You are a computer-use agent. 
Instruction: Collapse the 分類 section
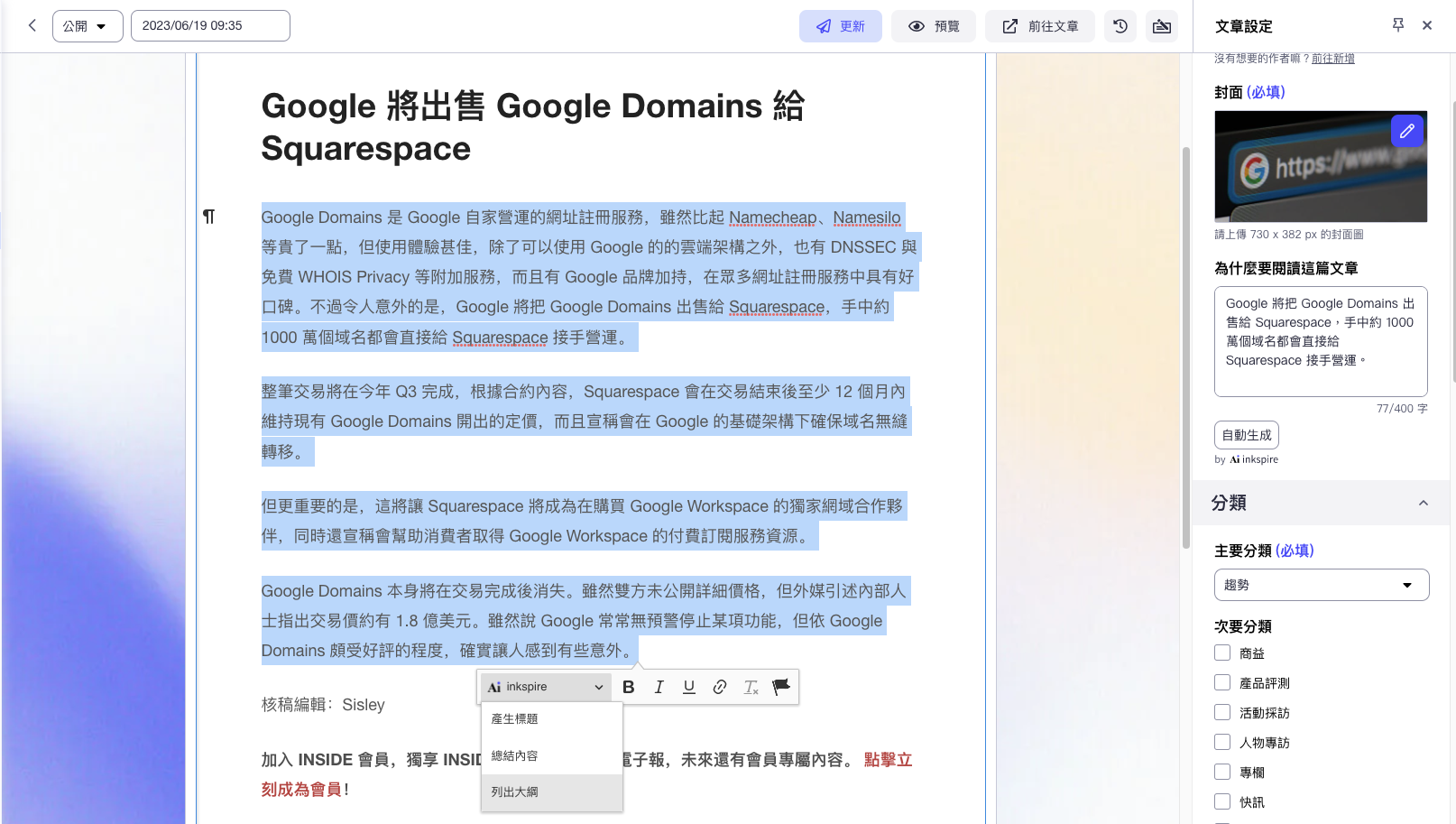[1424, 503]
